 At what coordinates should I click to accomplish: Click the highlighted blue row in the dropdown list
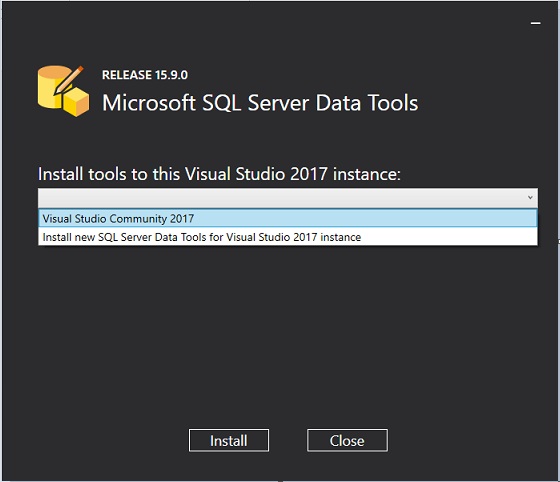[x=288, y=219]
